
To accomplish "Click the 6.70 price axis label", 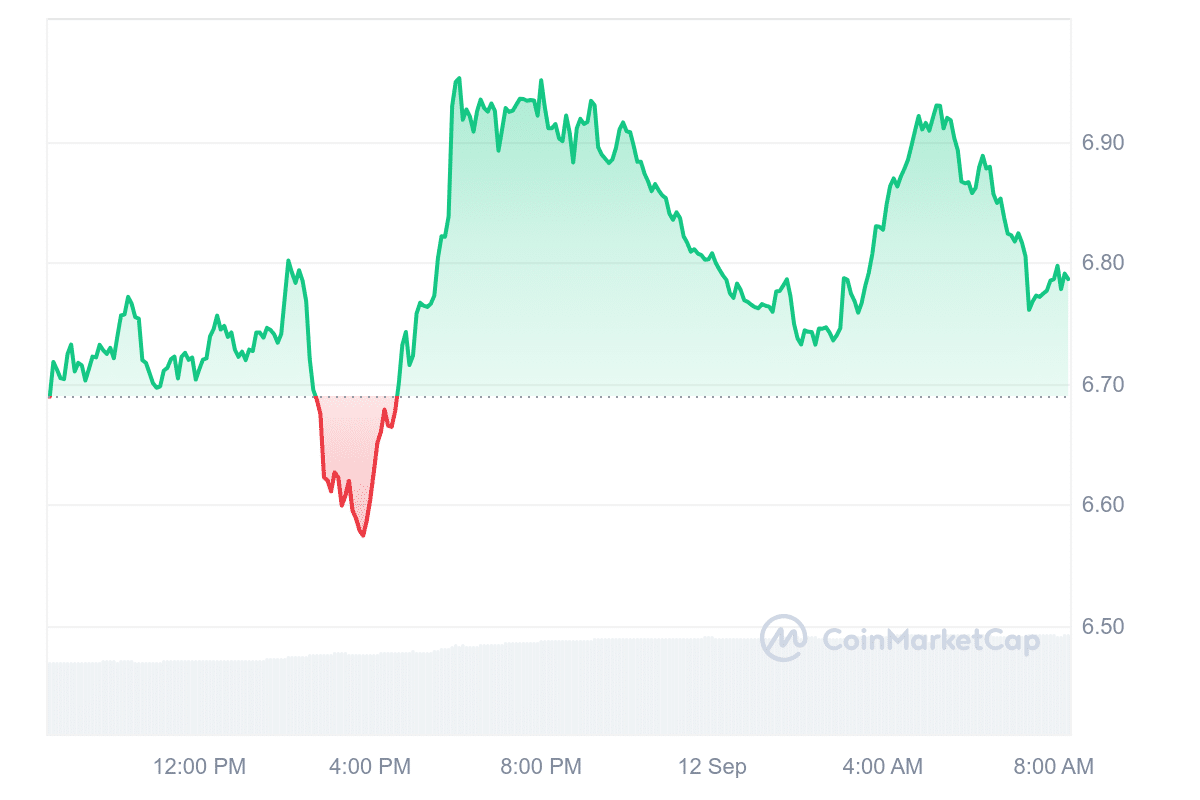I will click(1103, 385).
